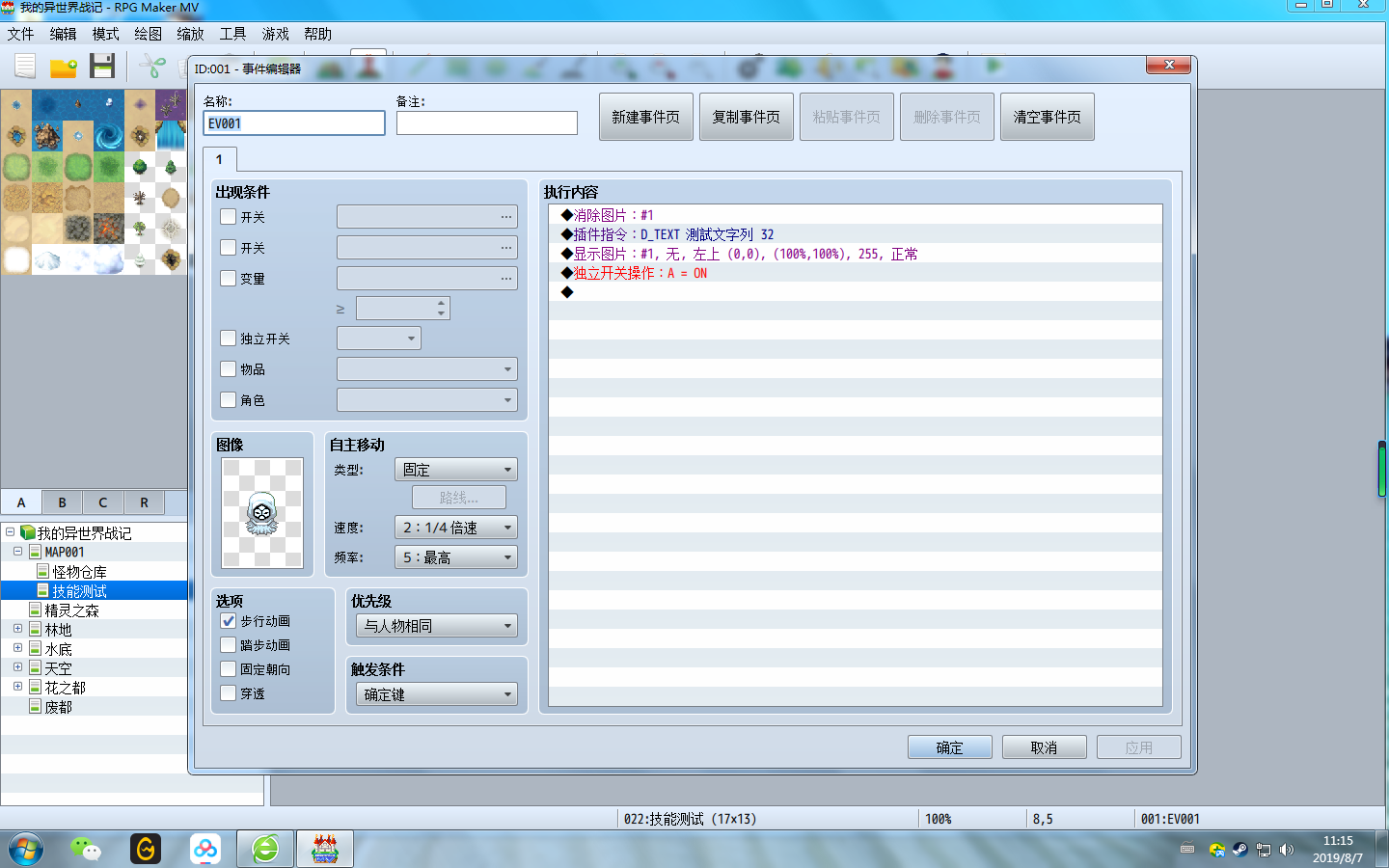
Task: Open the 文件 menu
Action: 20,34
